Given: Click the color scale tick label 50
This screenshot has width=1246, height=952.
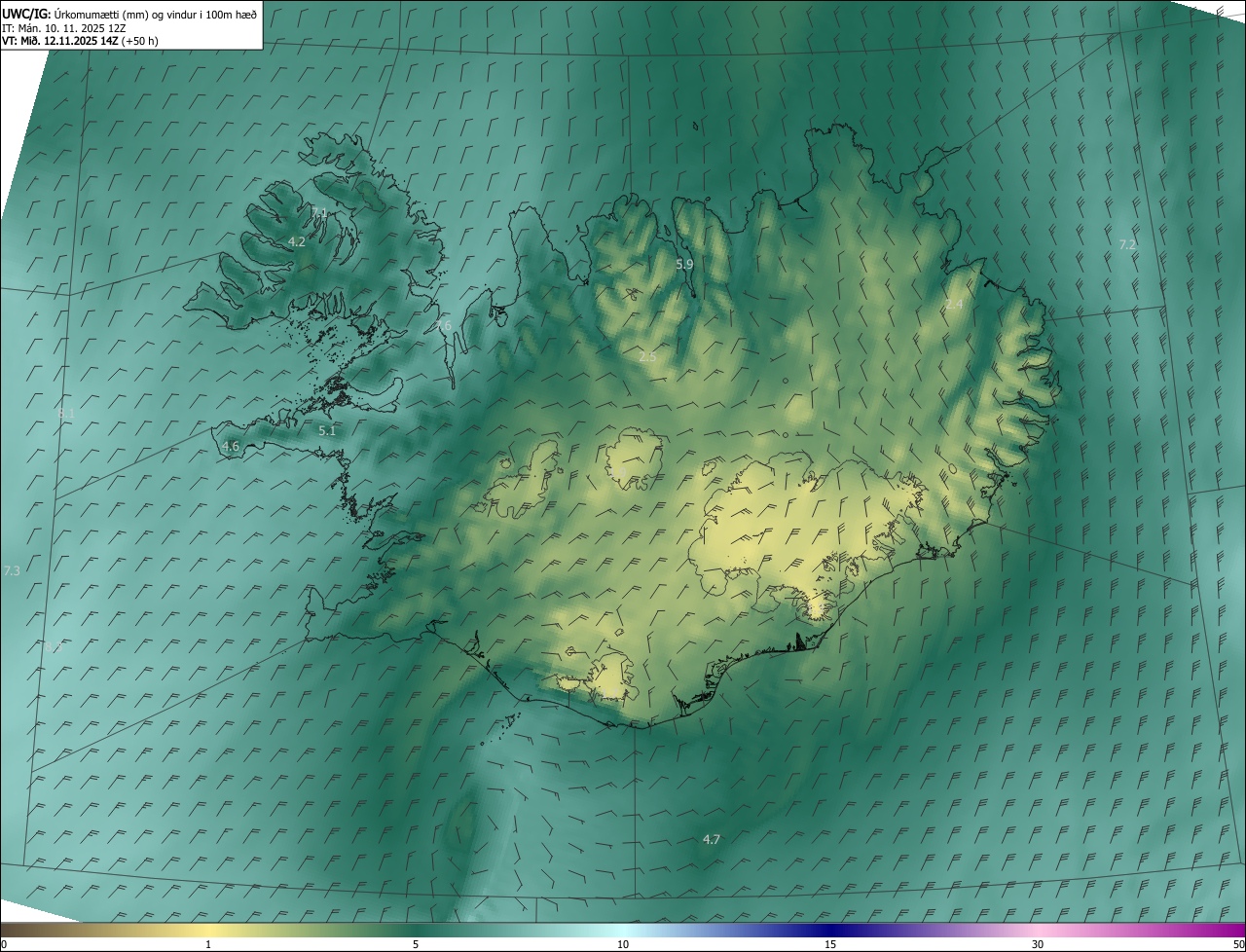Looking at the screenshot, I should [x=1238, y=945].
